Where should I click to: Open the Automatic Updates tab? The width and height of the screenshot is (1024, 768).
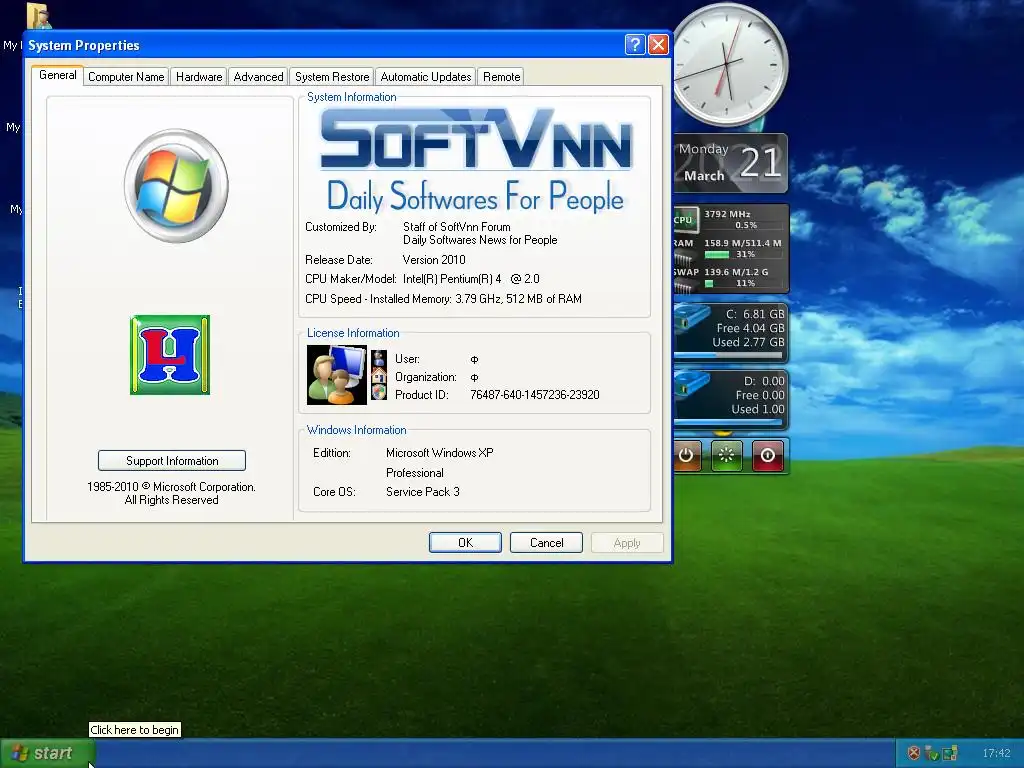(426, 77)
